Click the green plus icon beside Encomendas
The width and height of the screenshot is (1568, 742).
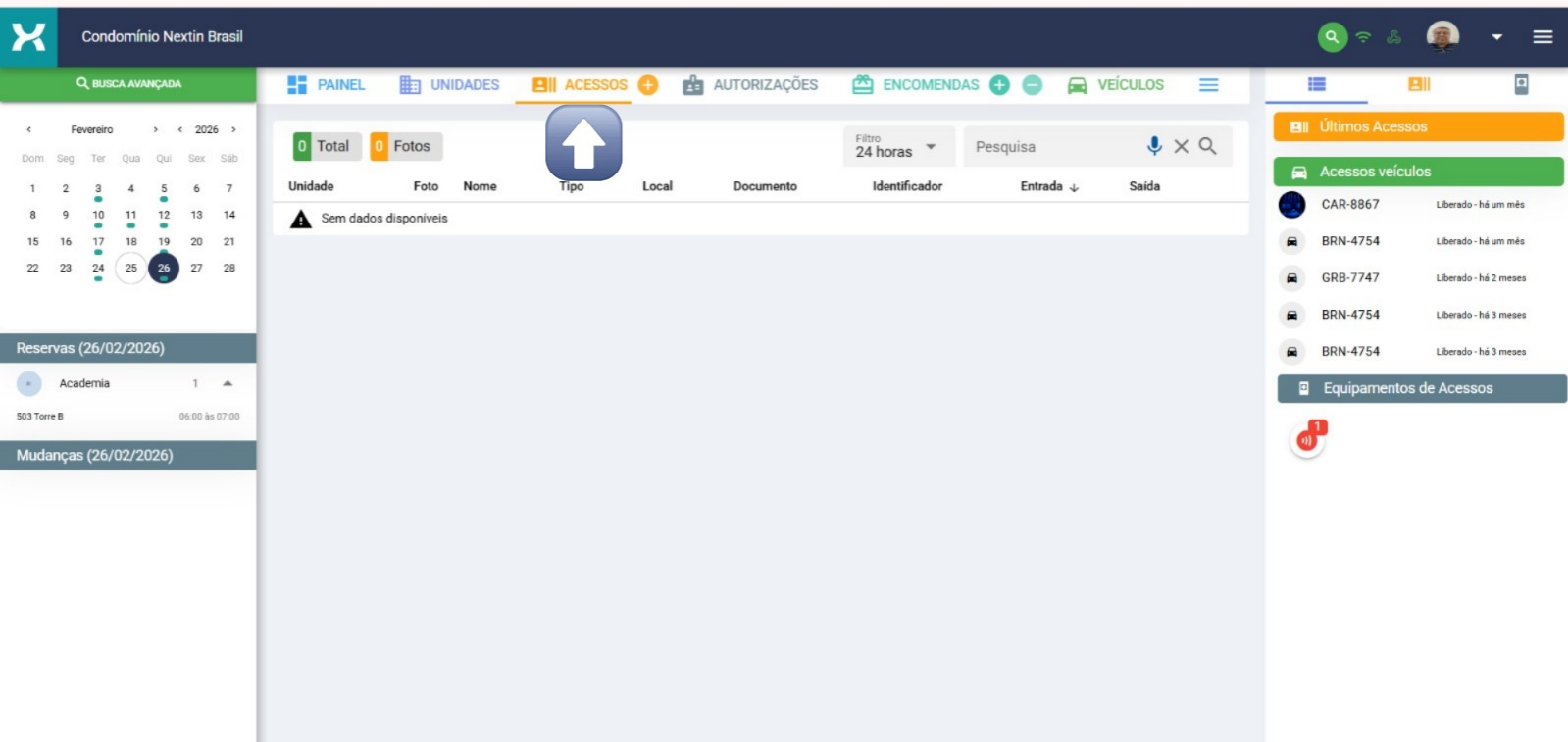999,85
